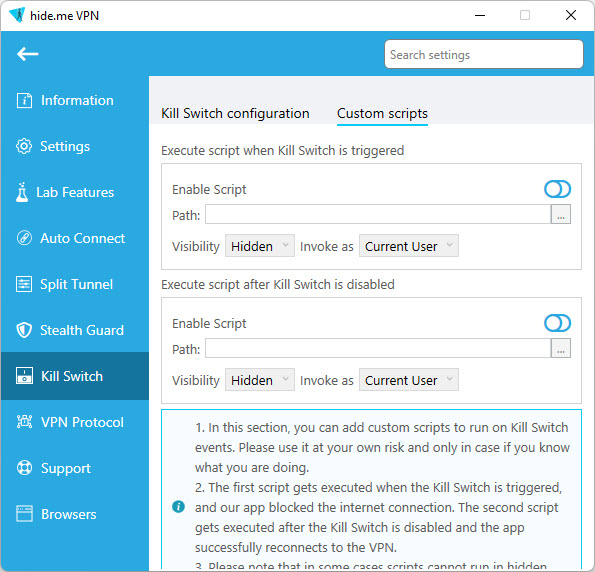Click the Support lifebuoy icon
Screen dimensions: 595x572
pos(24,468)
